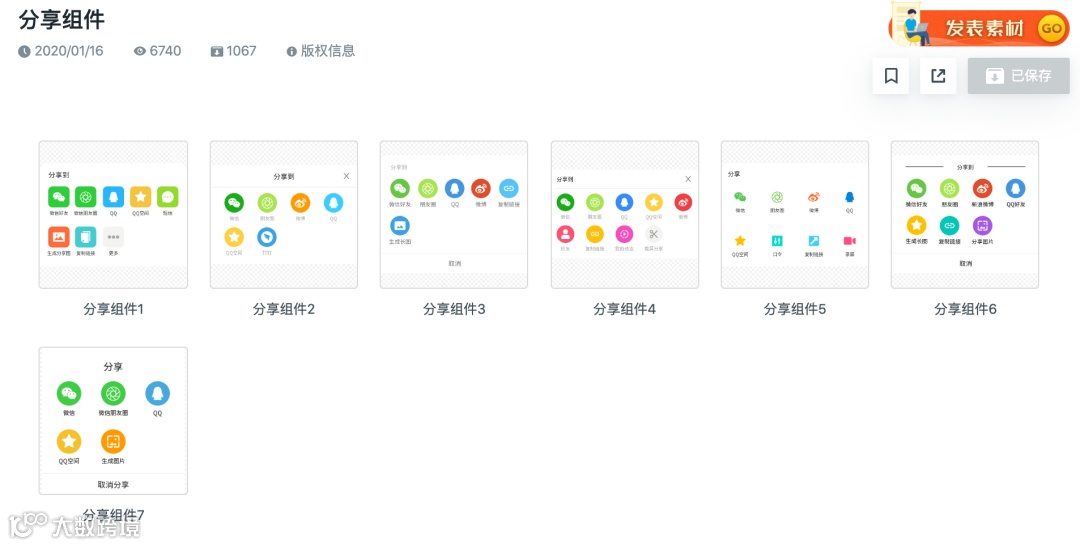
Task: Click 取消 in 分享组件3
Action: point(454,264)
